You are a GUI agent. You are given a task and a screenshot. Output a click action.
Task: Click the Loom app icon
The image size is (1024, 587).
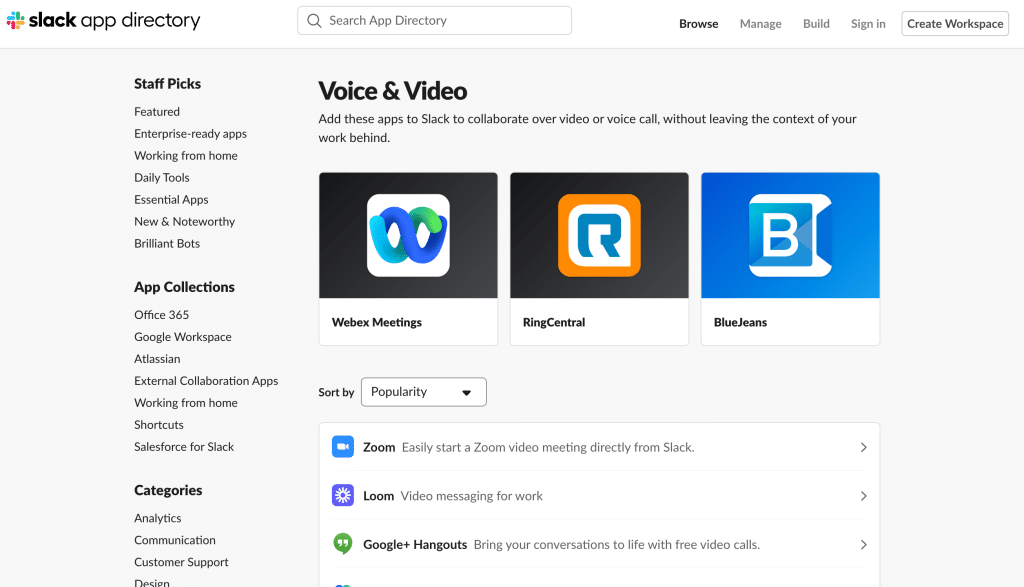point(343,496)
